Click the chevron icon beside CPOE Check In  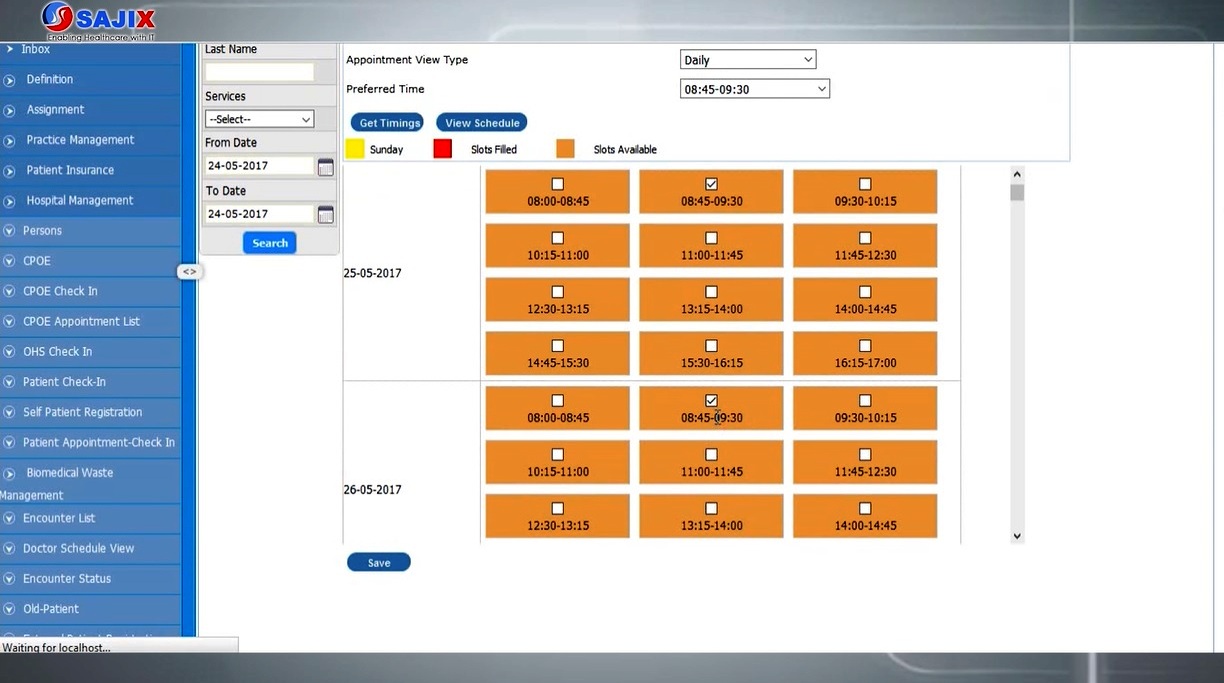pyautogui.click(x=9, y=292)
